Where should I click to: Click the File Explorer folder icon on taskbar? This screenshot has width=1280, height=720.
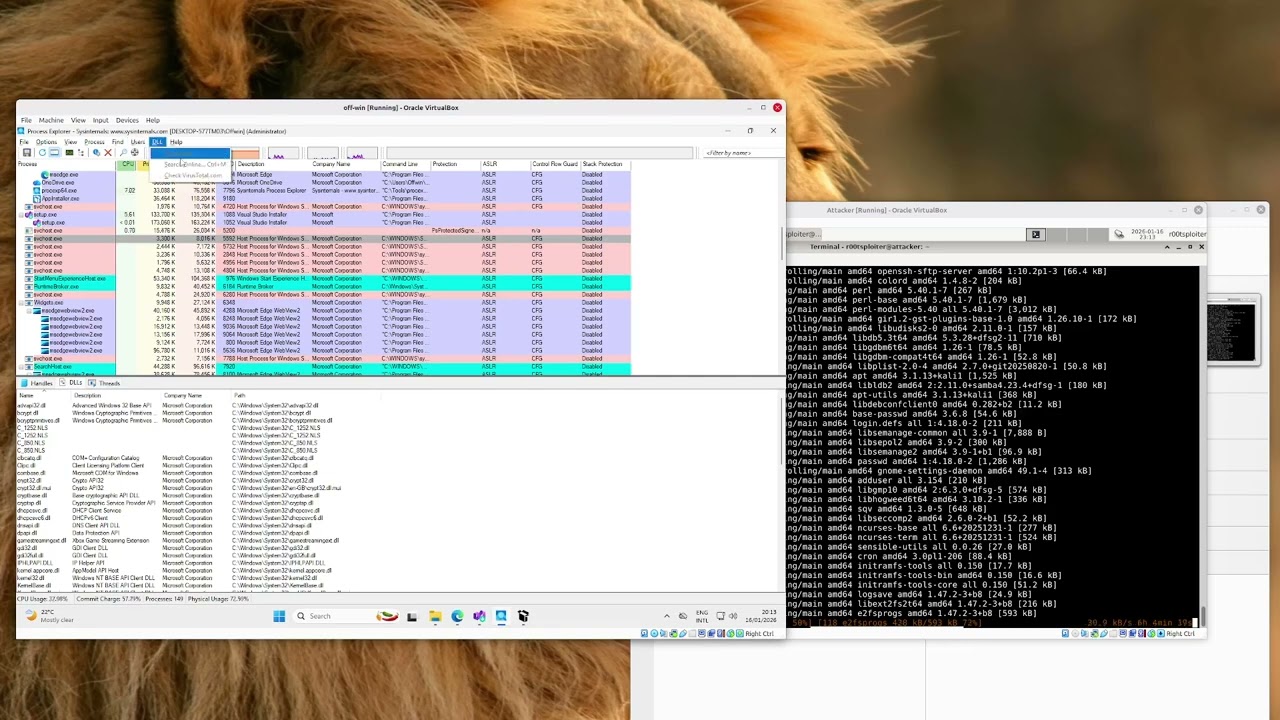point(435,616)
